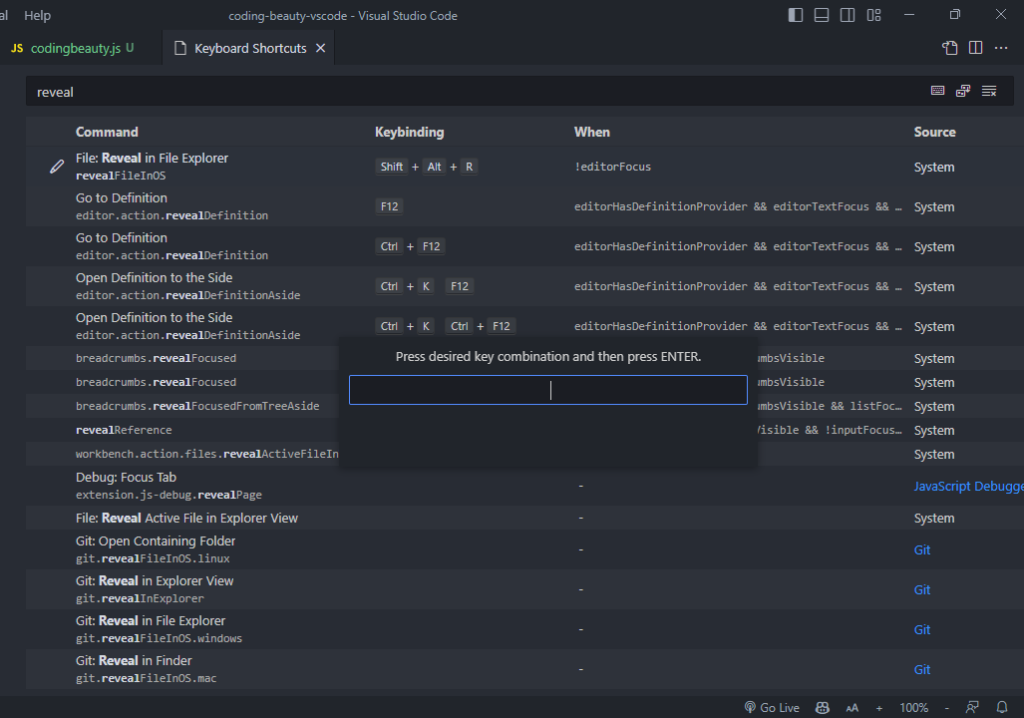
Task: Switch to the codingbeauty.js tab
Action: tap(75, 48)
